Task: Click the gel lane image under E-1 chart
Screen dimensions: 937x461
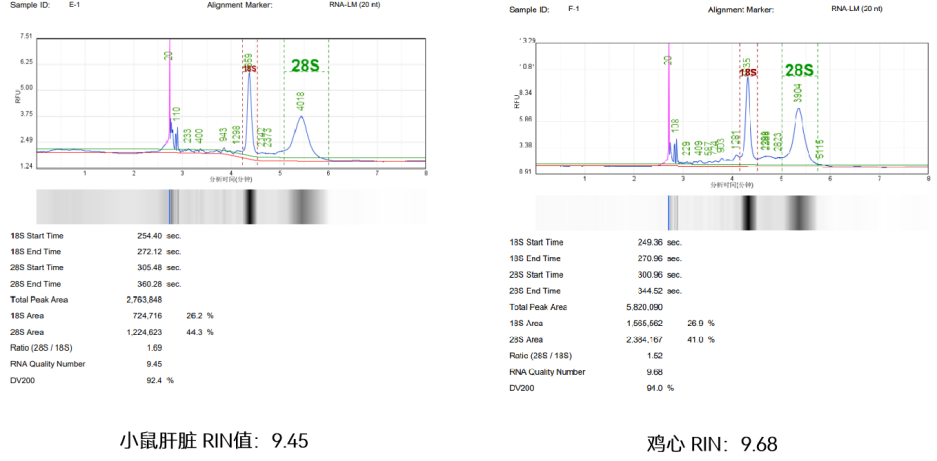Action: 230,207
